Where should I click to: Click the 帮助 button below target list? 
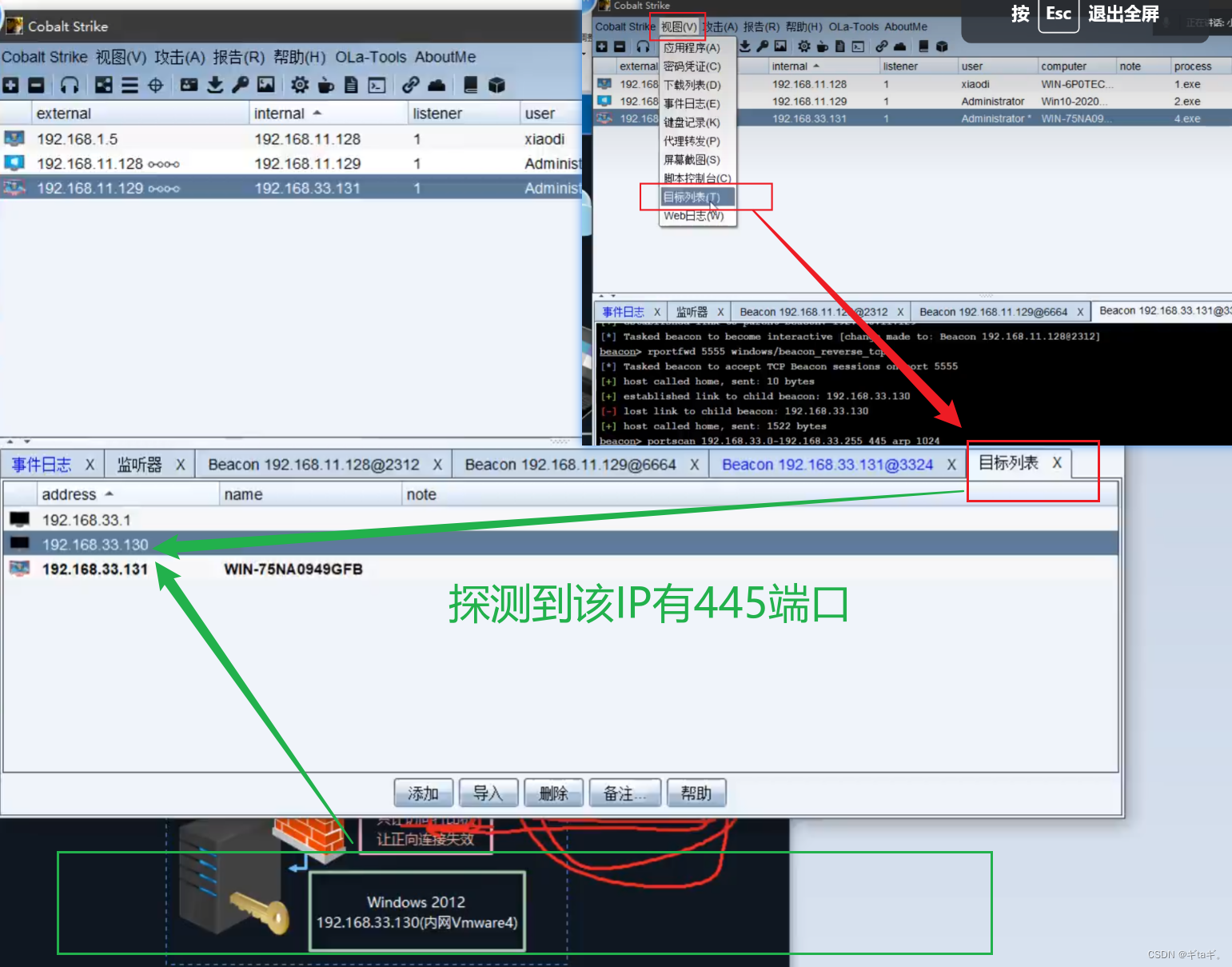(696, 793)
